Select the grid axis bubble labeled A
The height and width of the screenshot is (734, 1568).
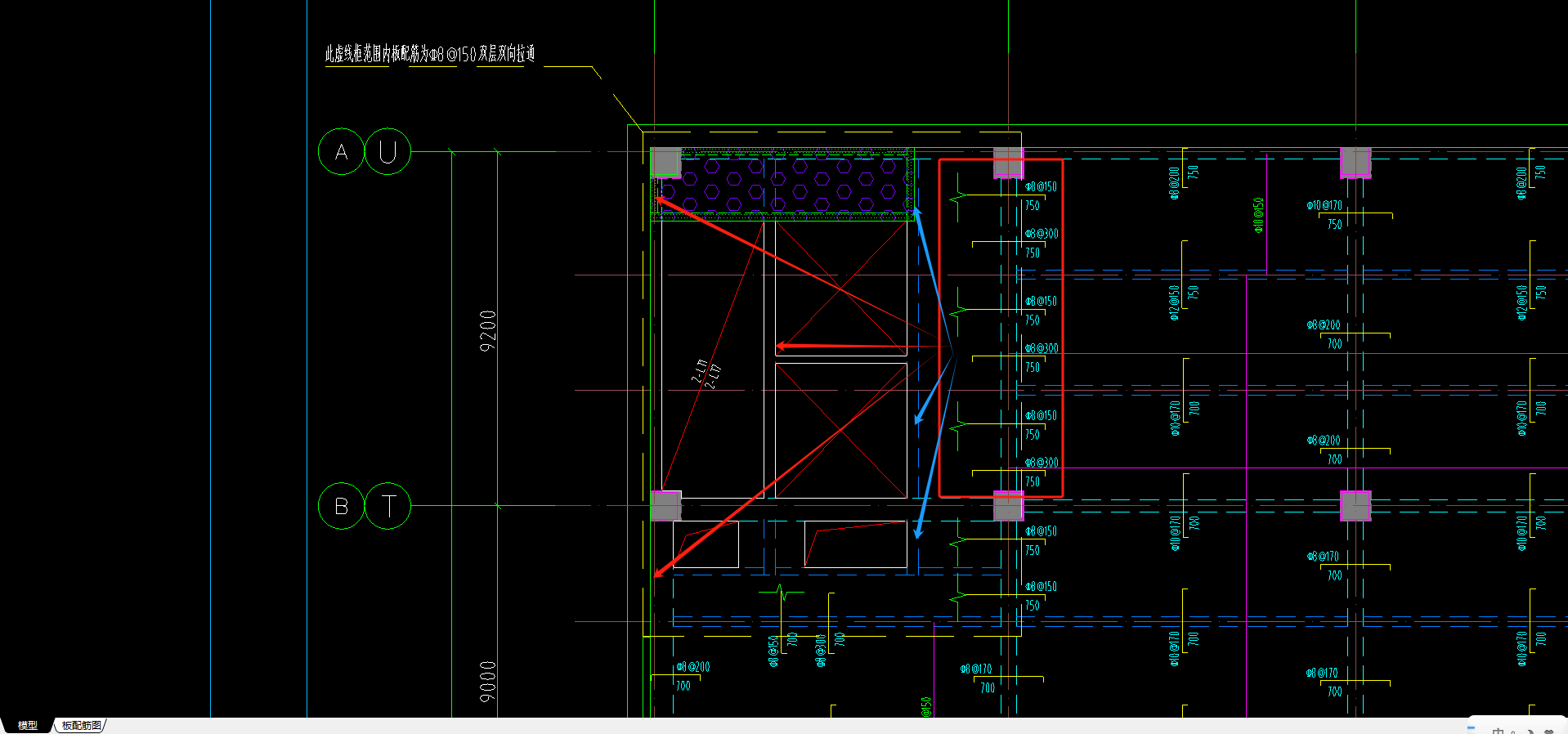pyautogui.click(x=341, y=151)
